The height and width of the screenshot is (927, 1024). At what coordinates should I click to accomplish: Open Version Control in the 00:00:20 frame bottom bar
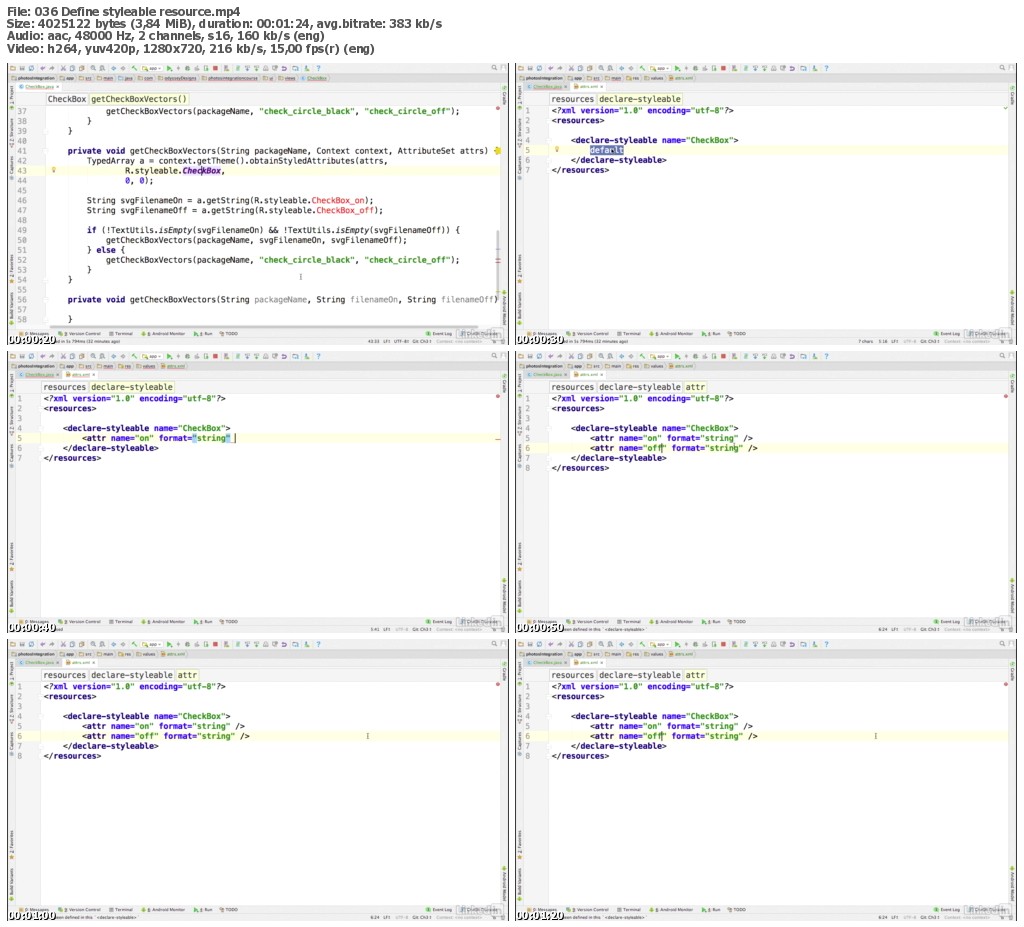(80, 333)
